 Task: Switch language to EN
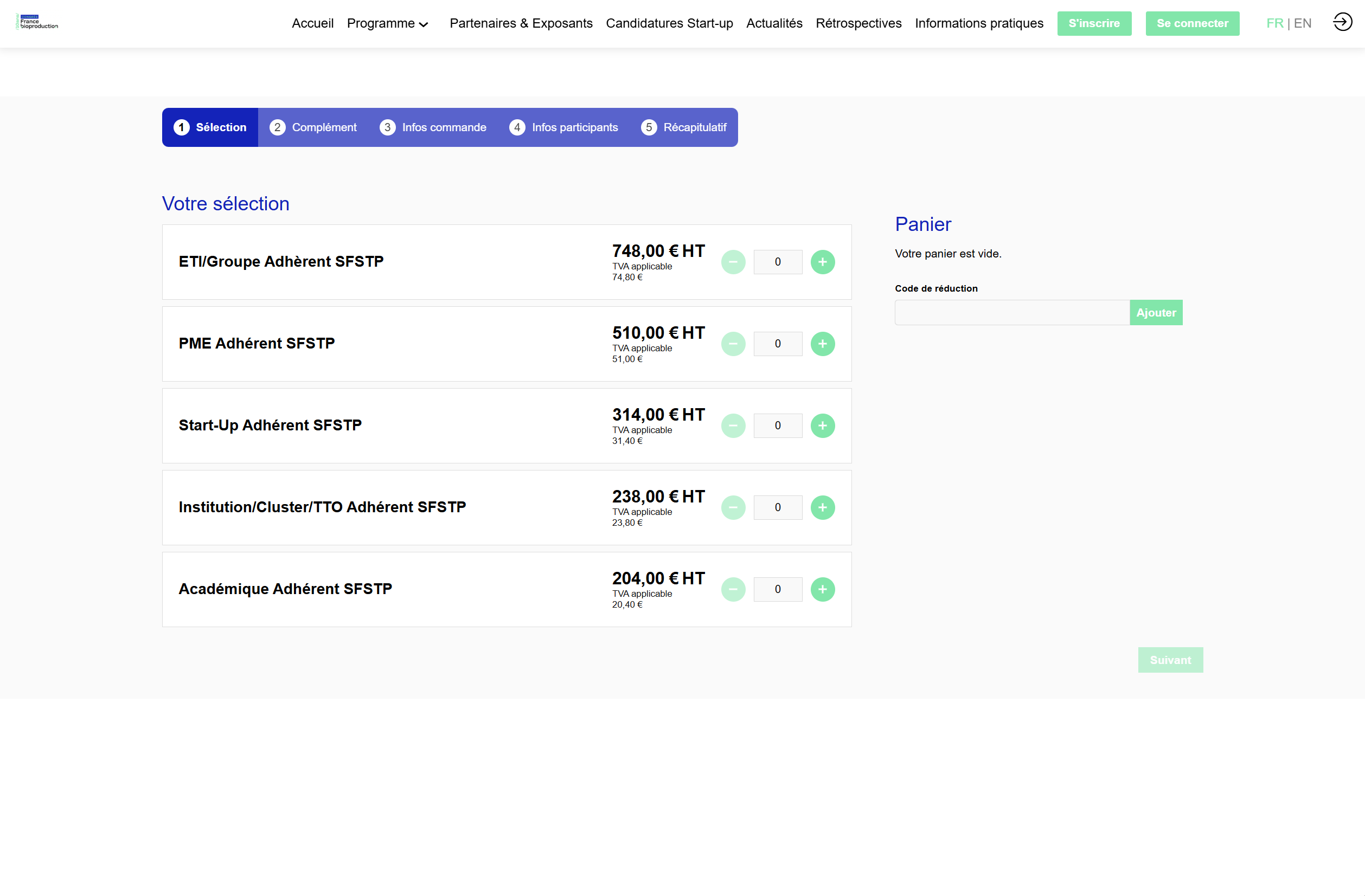tap(1303, 23)
